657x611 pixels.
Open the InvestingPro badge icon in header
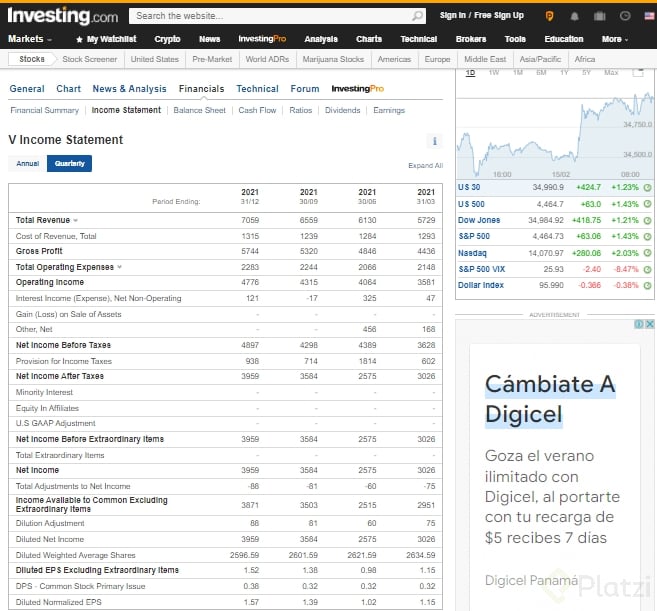point(549,16)
